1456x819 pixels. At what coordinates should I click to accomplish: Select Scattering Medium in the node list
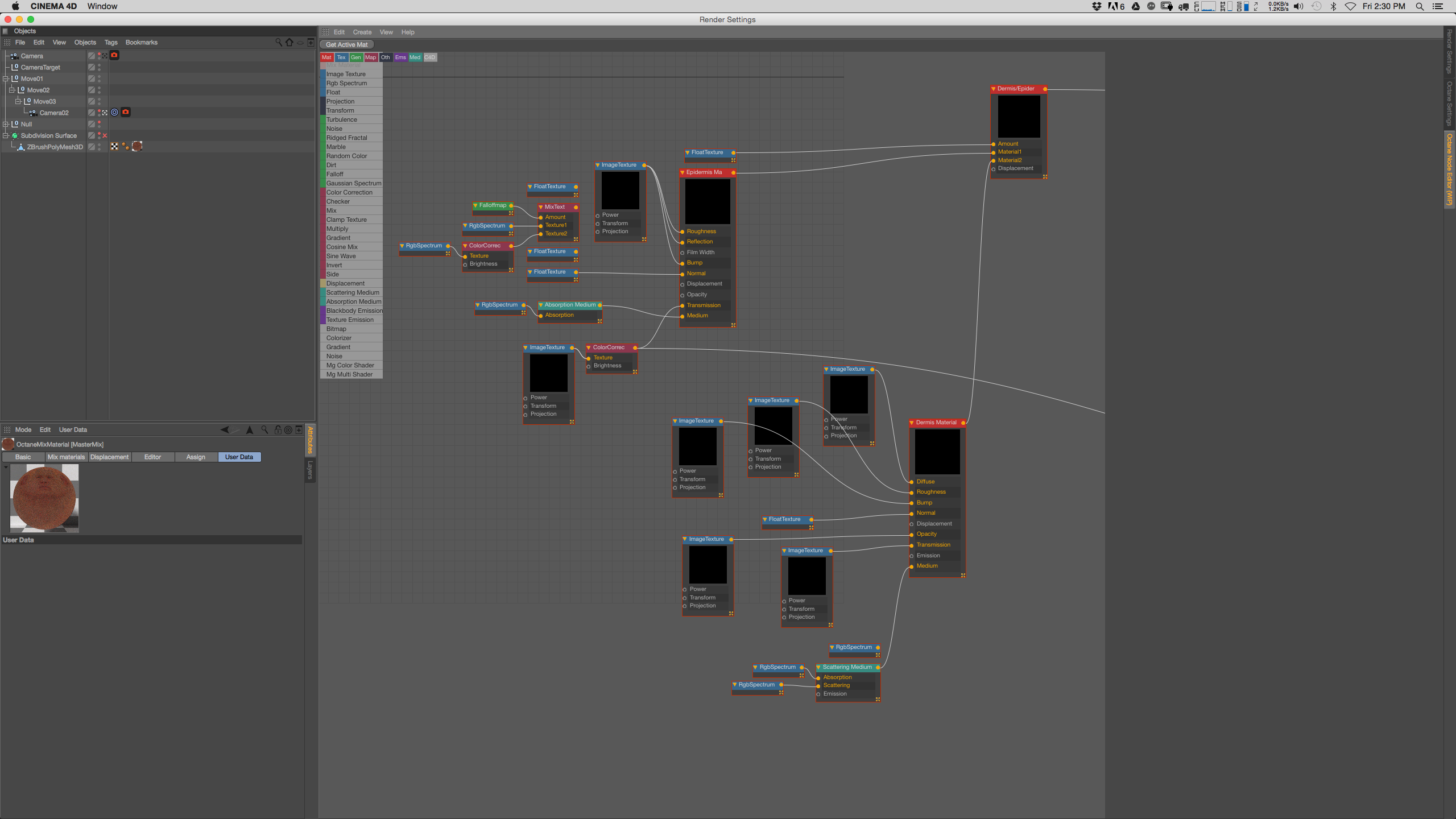click(353, 292)
